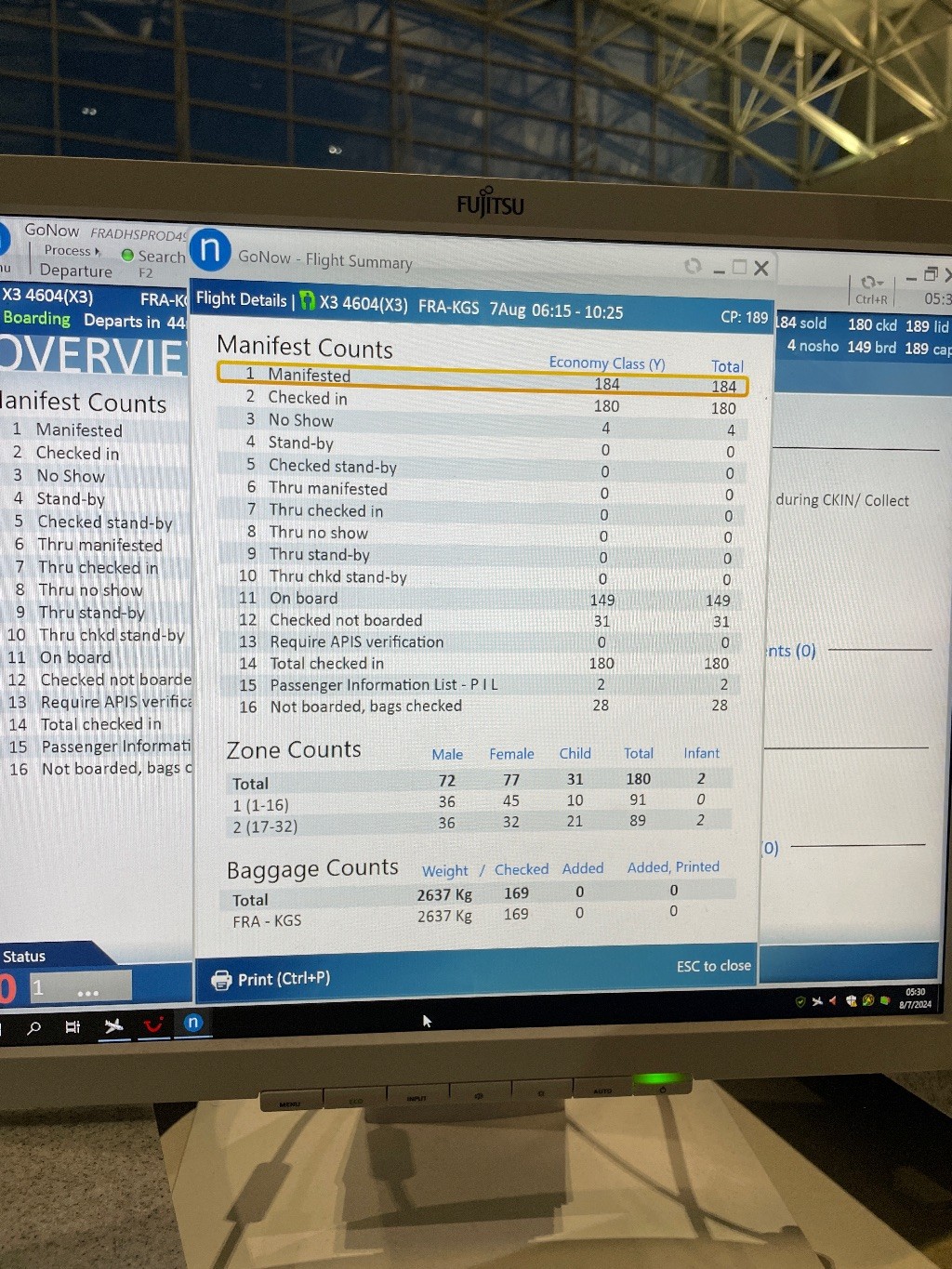Close the Flight Summary dialog window
This screenshot has height=1269, width=952.
coord(761,268)
